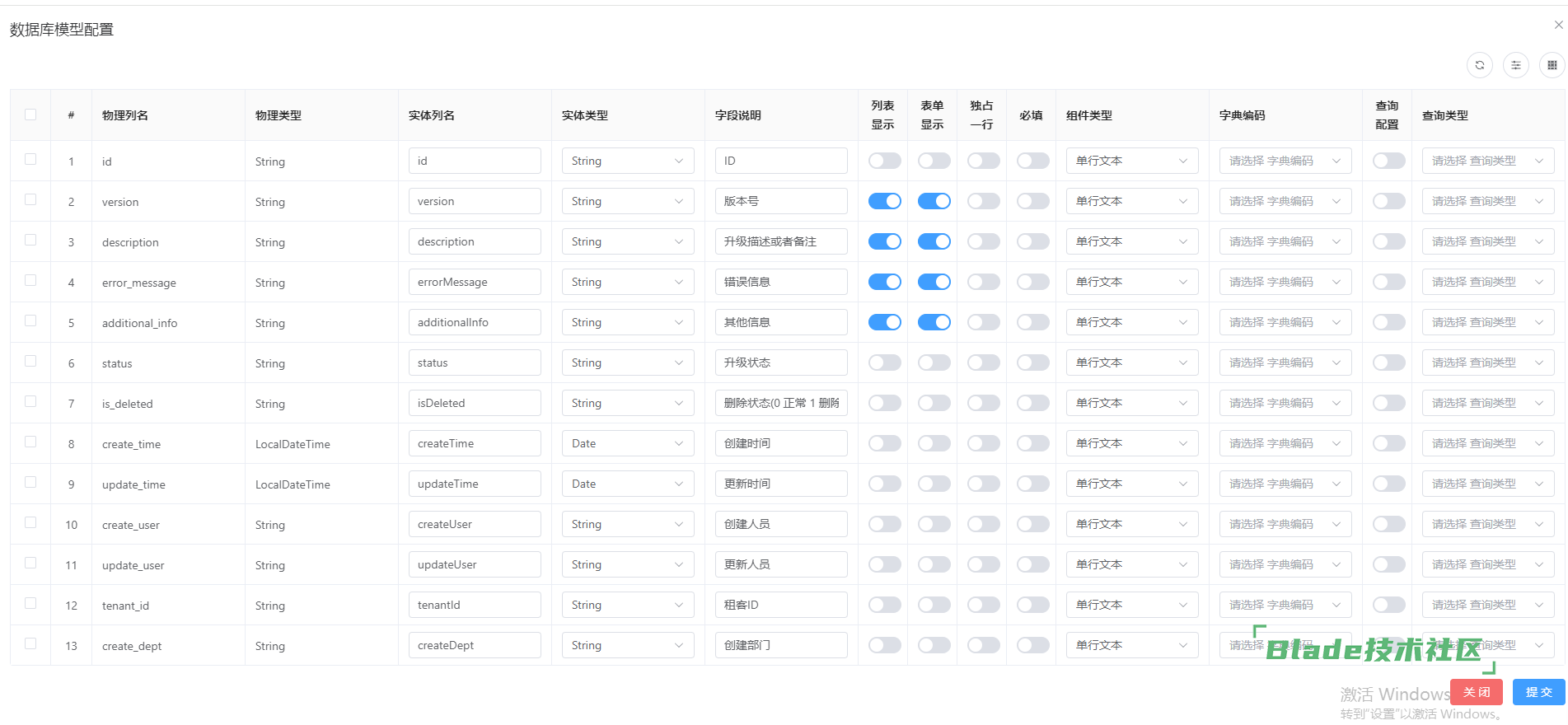Check the row checkbox for id
Screen dimensions: 1568x725
pyautogui.click(x=30, y=159)
